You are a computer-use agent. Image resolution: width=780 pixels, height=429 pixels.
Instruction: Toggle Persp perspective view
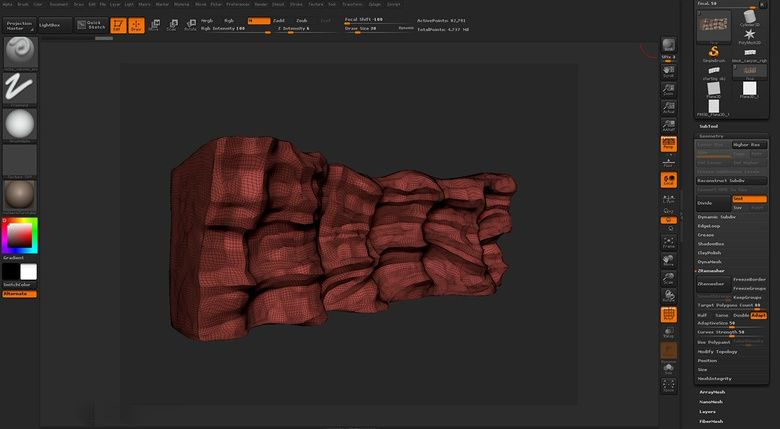click(668, 145)
